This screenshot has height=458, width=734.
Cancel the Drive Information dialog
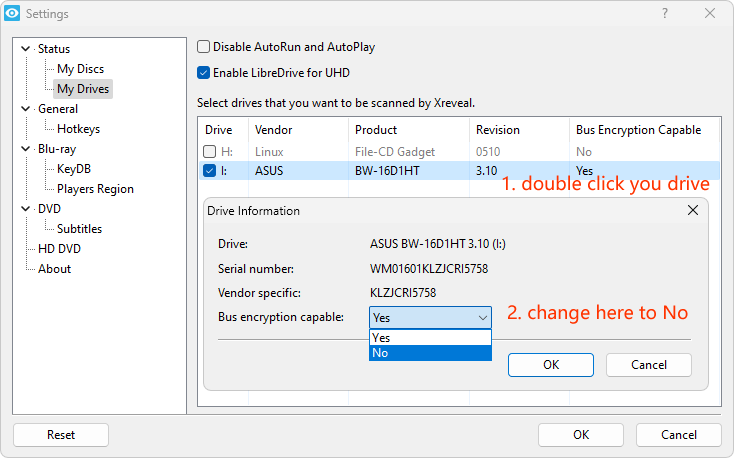(649, 365)
